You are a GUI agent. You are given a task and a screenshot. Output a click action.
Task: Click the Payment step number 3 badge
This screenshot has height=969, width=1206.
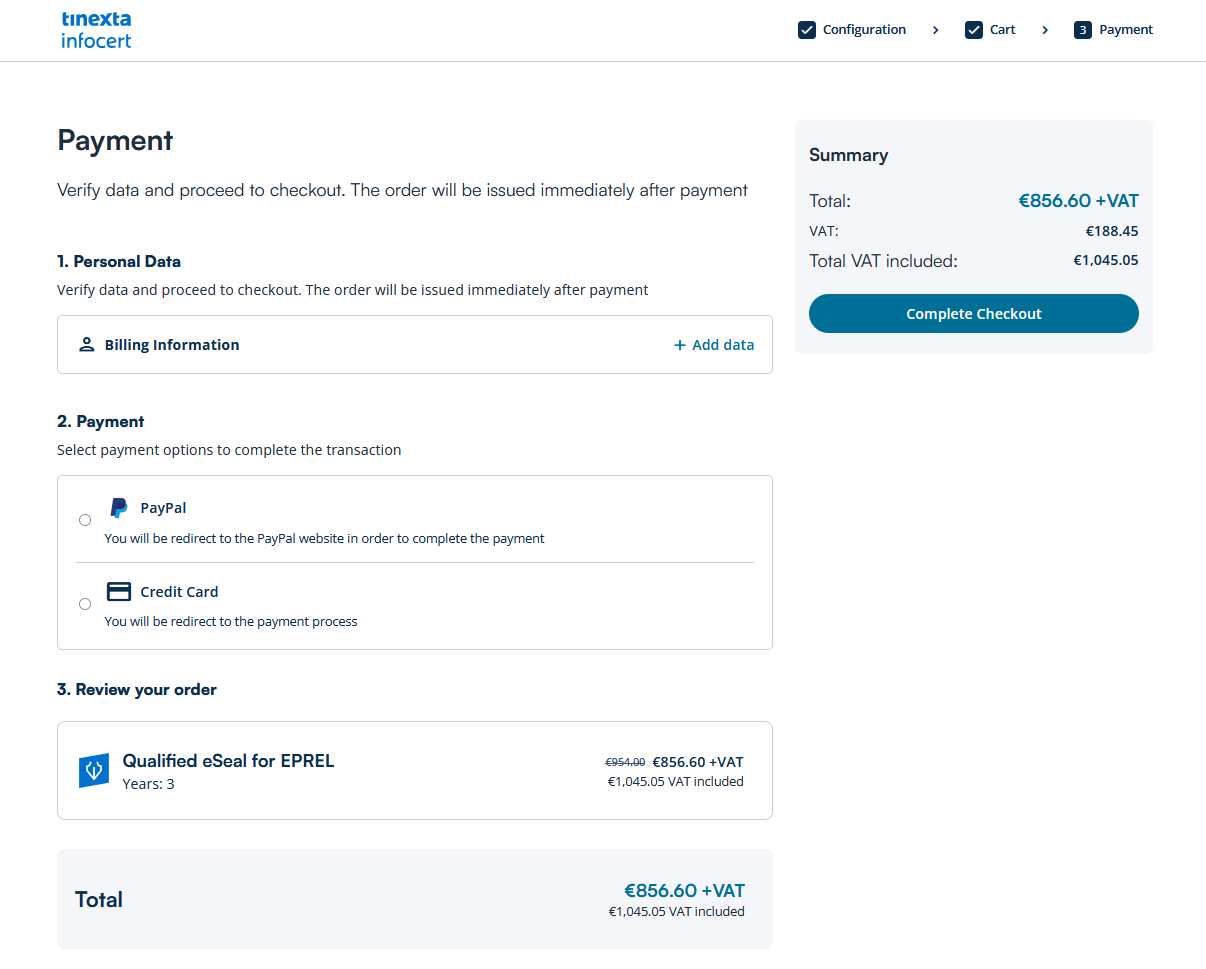coord(1083,30)
